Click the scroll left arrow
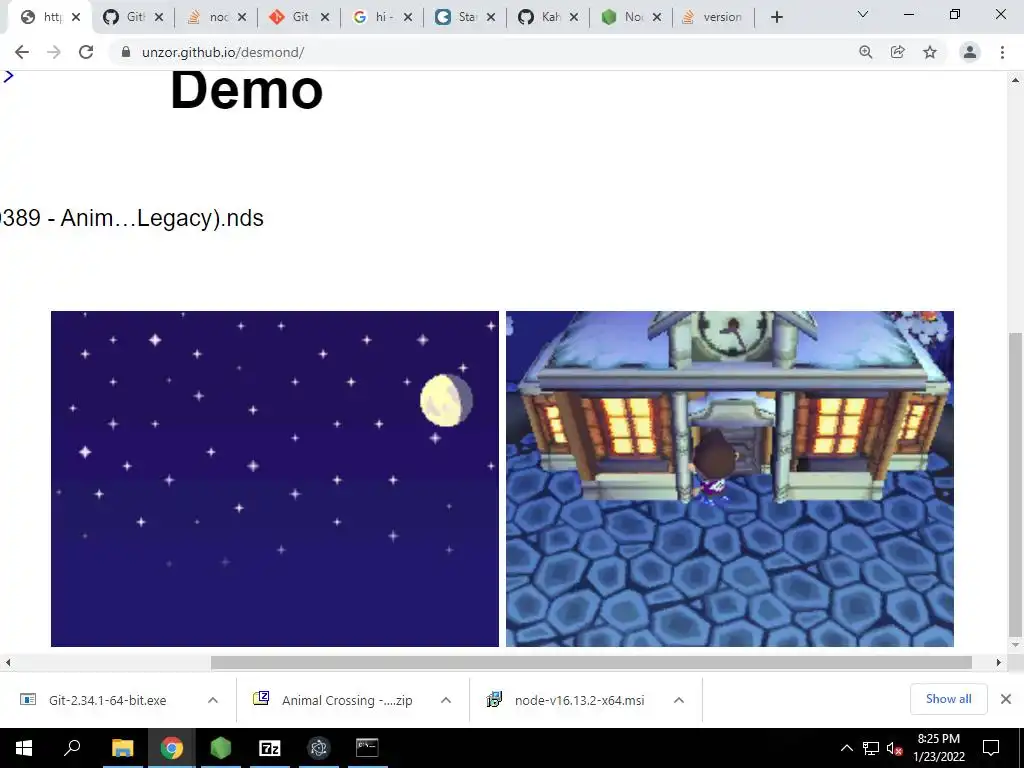The height and width of the screenshot is (768, 1024). (x=8, y=662)
